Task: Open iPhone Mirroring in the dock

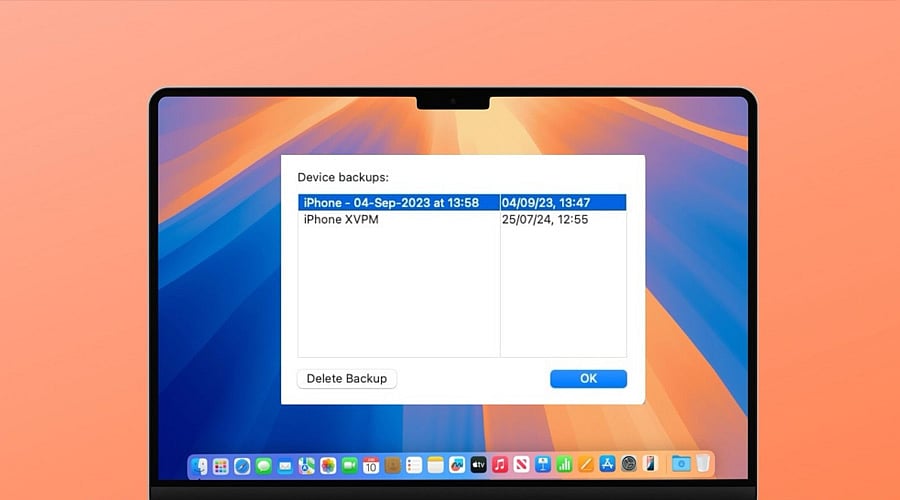Action: tap(650, 464)
